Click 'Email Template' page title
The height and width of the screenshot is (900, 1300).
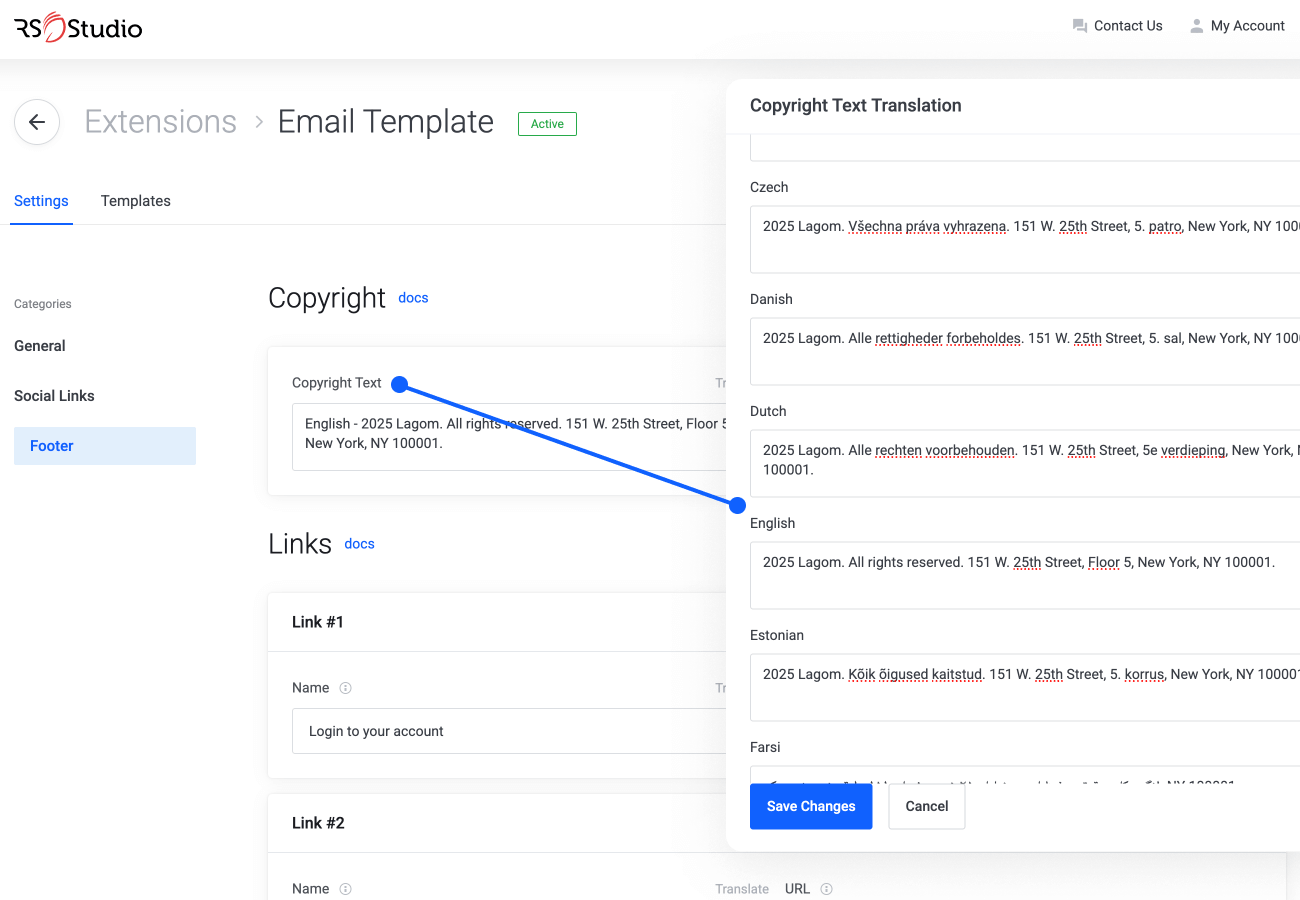pyautogui.click(x=386, y=122)
